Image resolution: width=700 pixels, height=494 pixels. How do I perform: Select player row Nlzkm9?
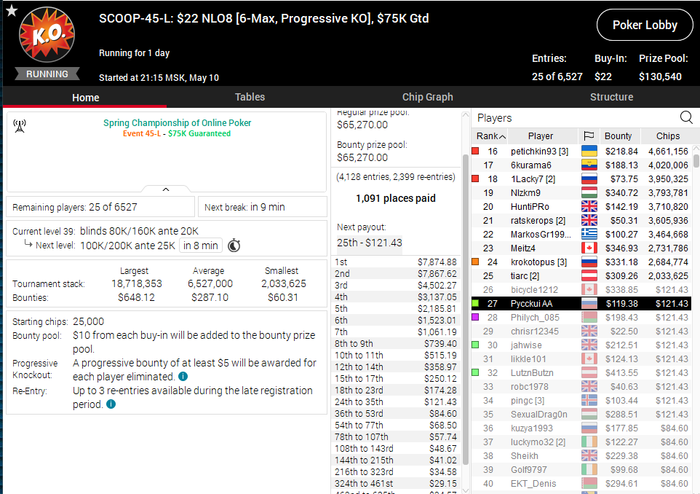point(582,193)
